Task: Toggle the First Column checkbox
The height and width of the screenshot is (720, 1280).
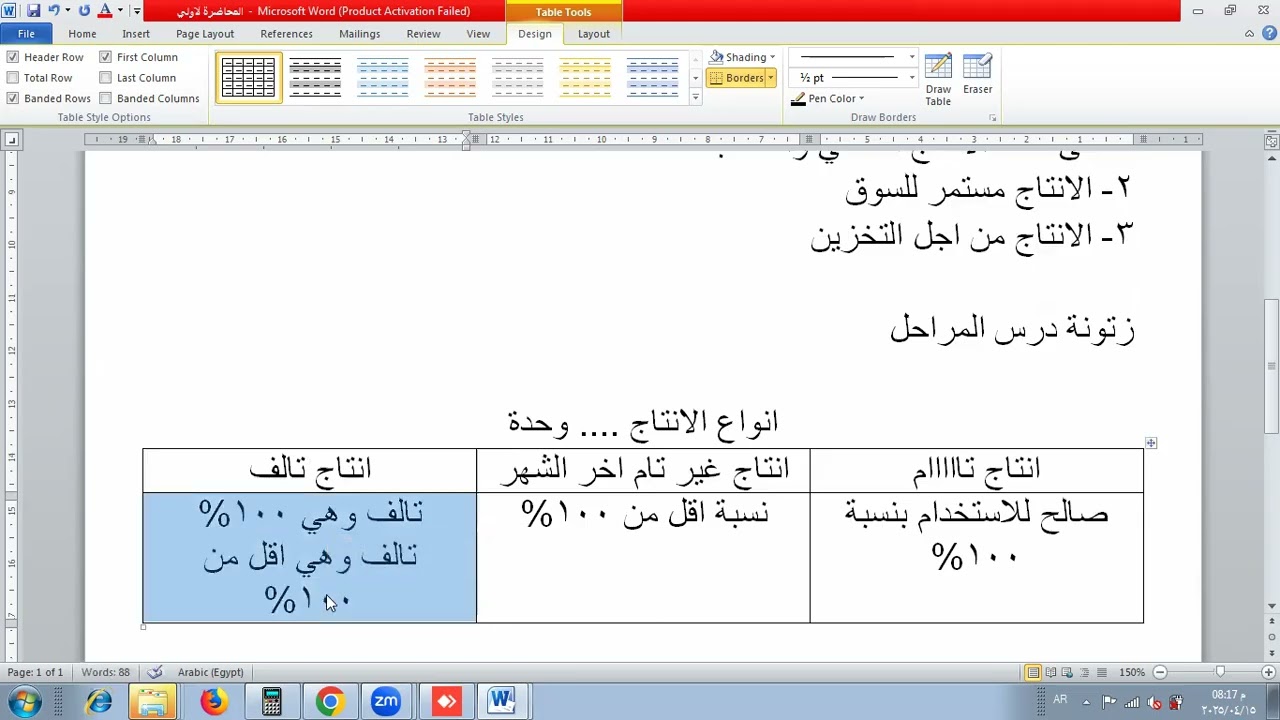Action: pyautogui.click(x=105, y=57)
